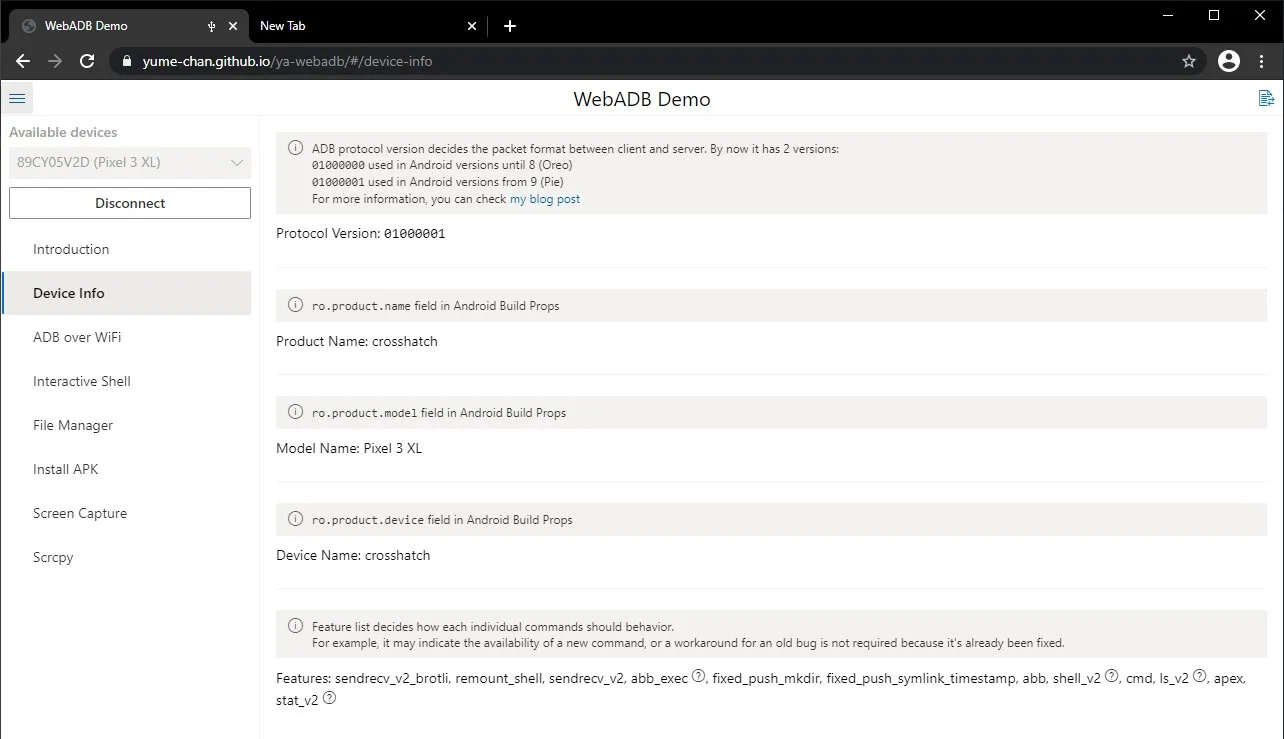Unpin the WebADB Demo tab
The image size is (1284, 739).
click(211, 25)
